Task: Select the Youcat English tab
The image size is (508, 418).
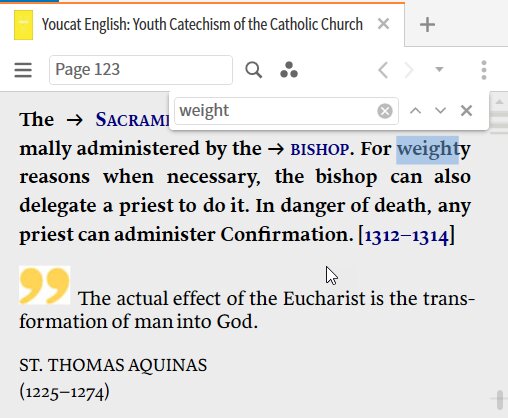Action: (202, 24)
